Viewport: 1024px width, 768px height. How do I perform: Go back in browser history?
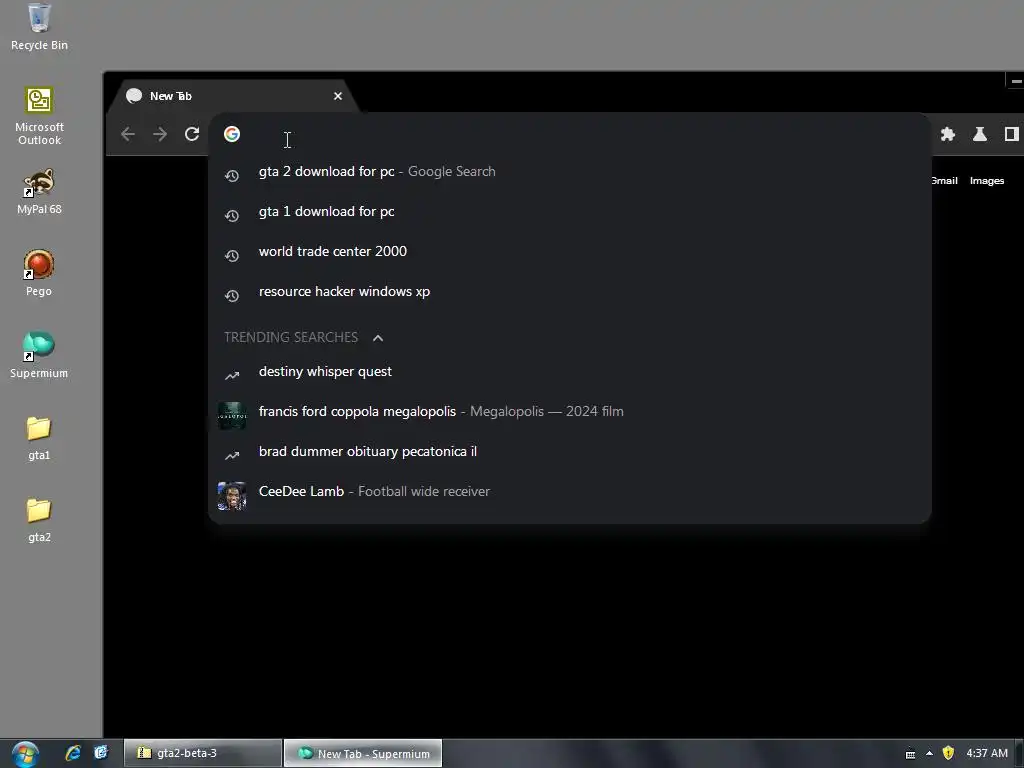(x=128, y=135)
